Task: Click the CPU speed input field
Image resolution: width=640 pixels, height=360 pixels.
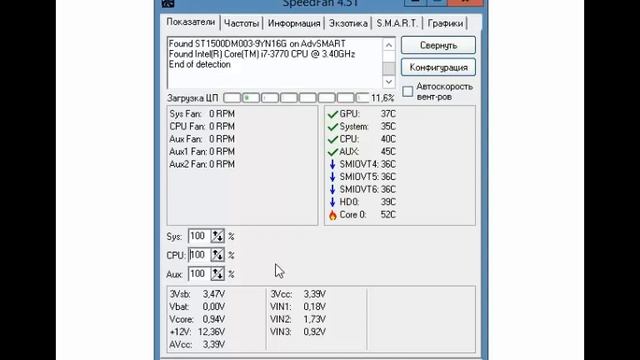Action: pos(200,255)
